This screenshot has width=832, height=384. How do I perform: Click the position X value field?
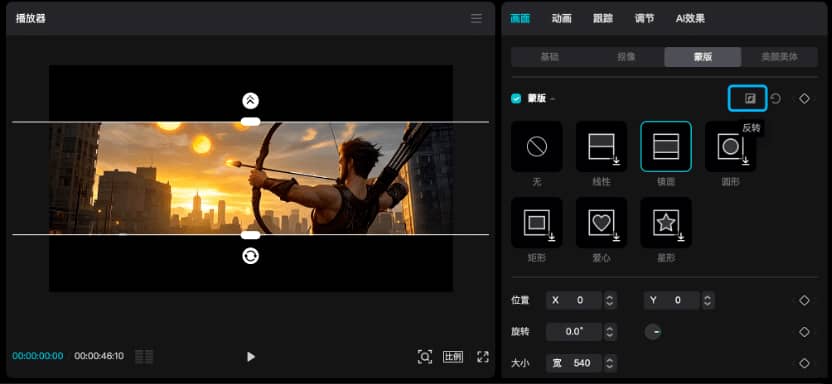[574, 300]
